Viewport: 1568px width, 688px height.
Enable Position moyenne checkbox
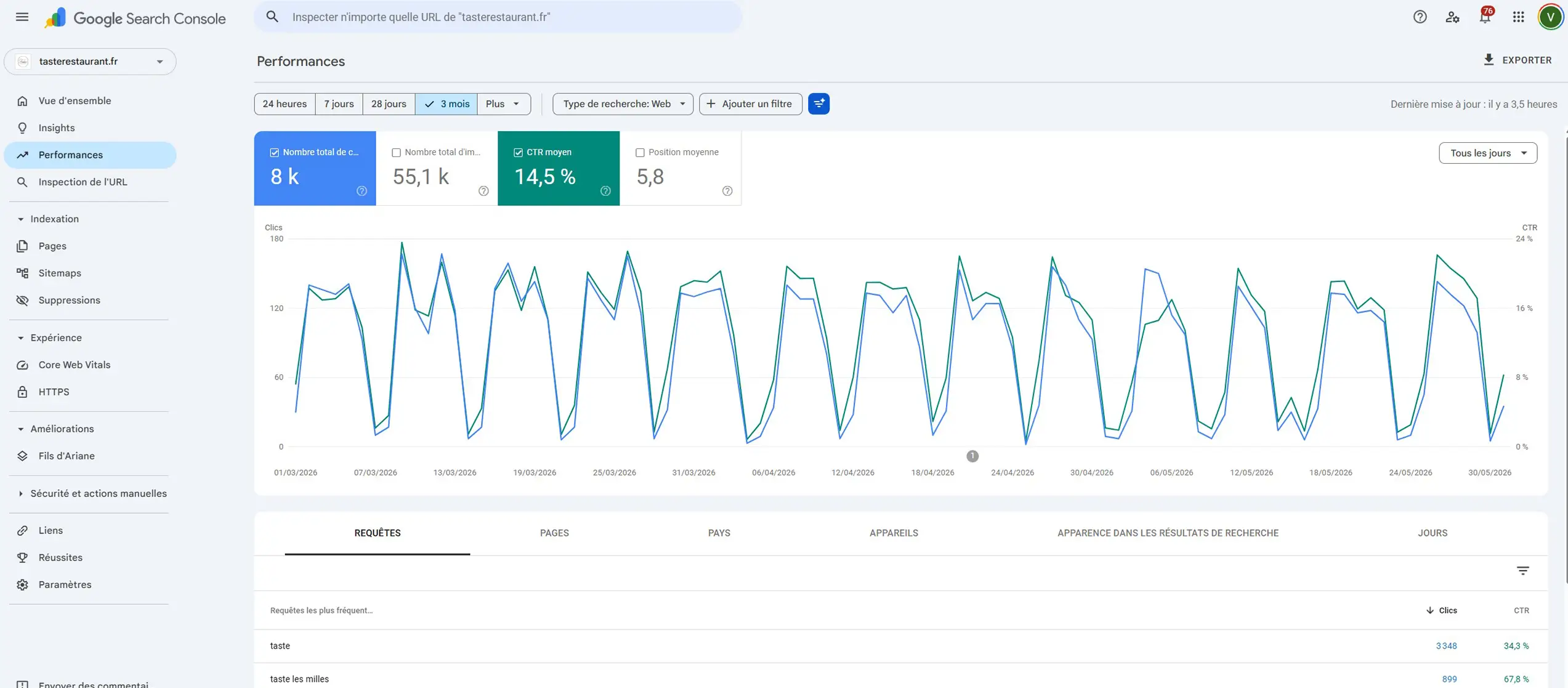click(640, 153)
